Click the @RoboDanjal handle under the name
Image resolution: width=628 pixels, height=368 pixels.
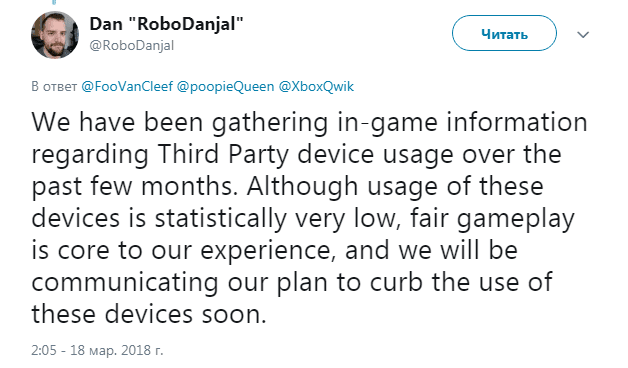(132, 46)
